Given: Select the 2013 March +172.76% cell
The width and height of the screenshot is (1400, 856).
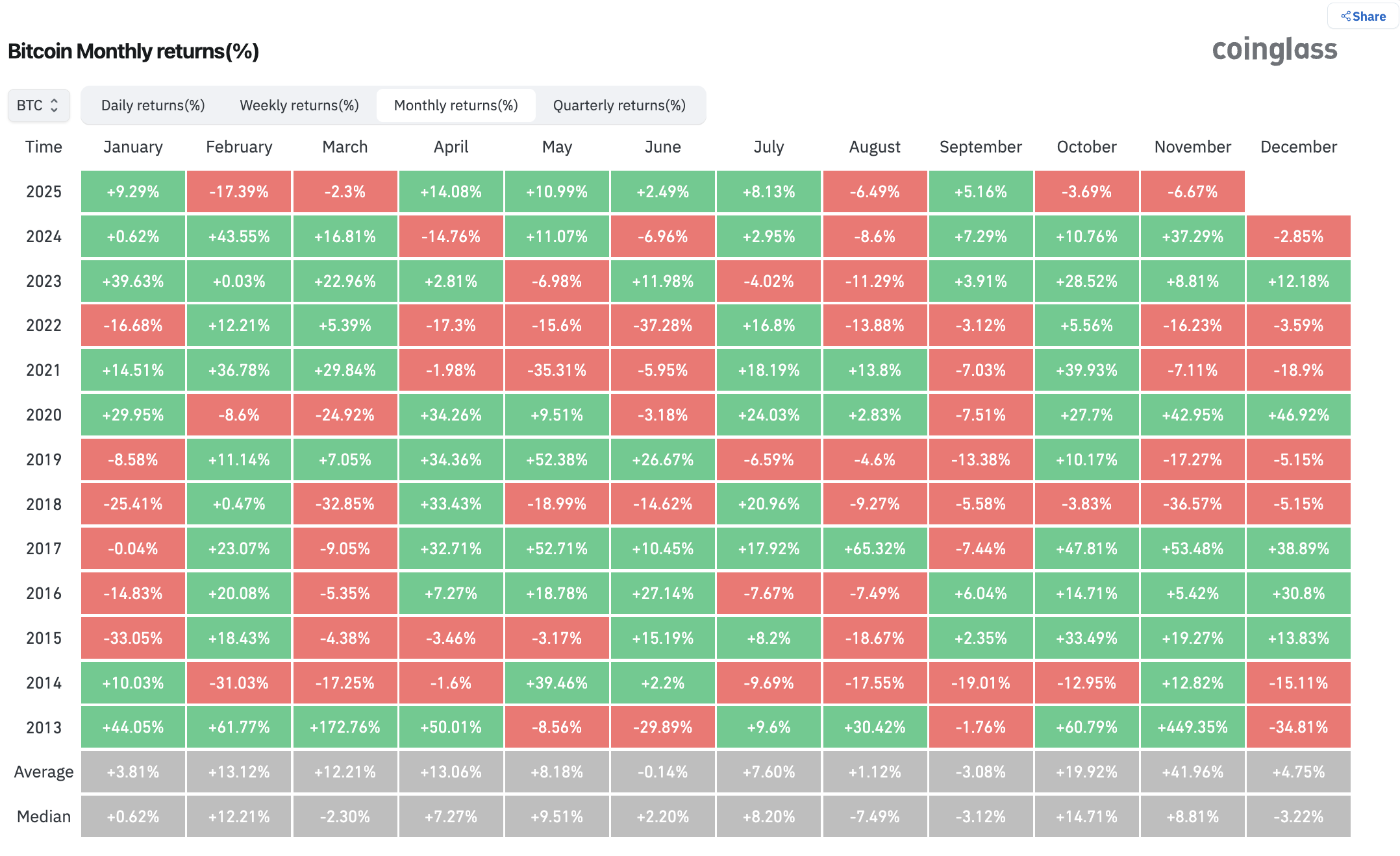Looking at the screenshot, I should tap(345, 727).
